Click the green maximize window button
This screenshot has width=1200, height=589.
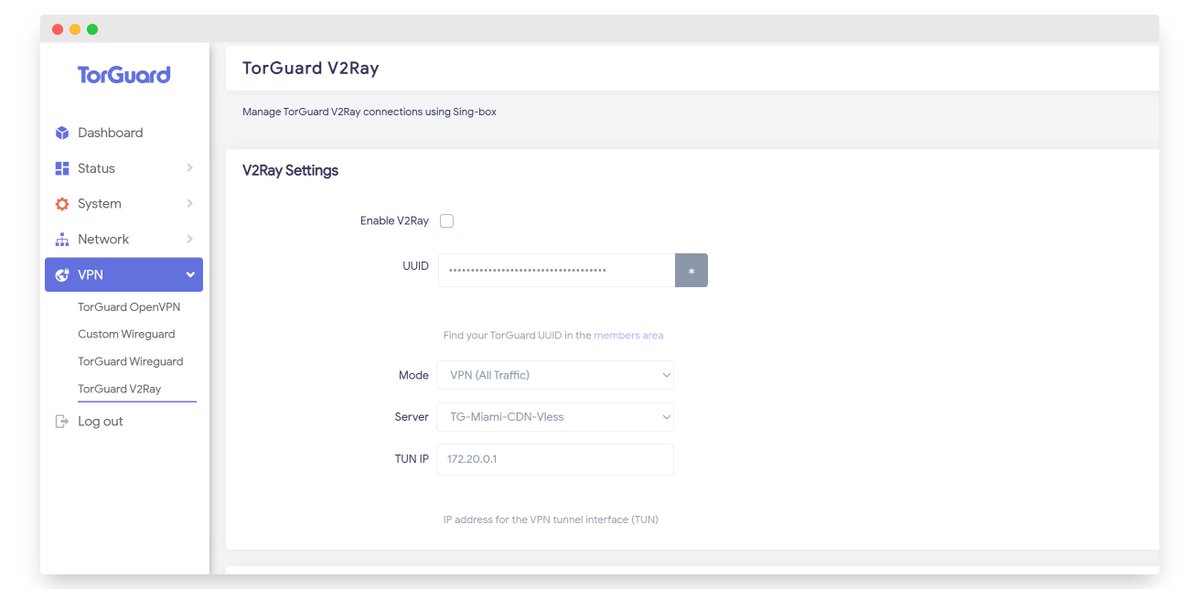pos(92,29)
